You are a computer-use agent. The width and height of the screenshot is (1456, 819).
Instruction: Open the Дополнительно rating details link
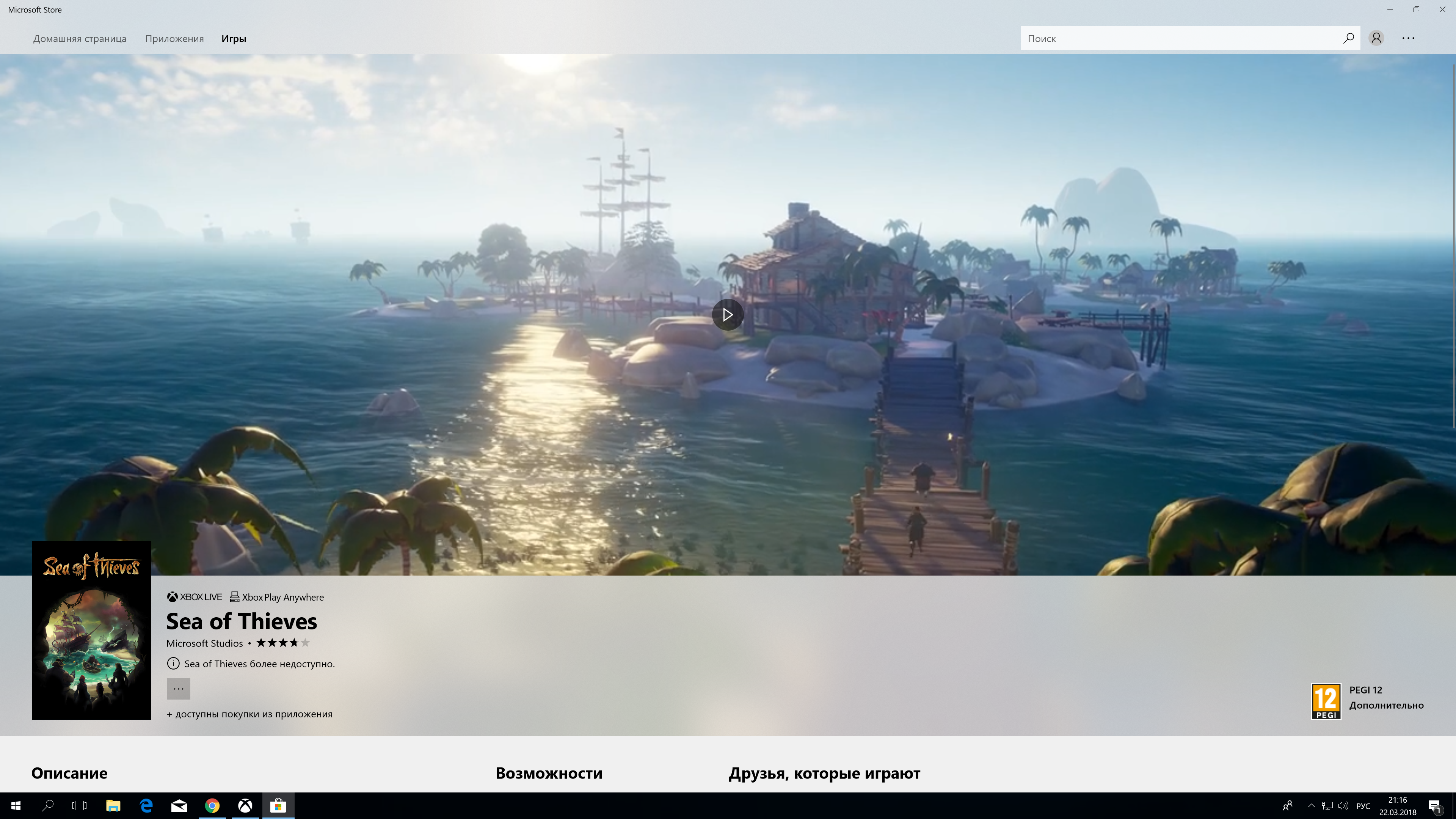click(1387, 705)
